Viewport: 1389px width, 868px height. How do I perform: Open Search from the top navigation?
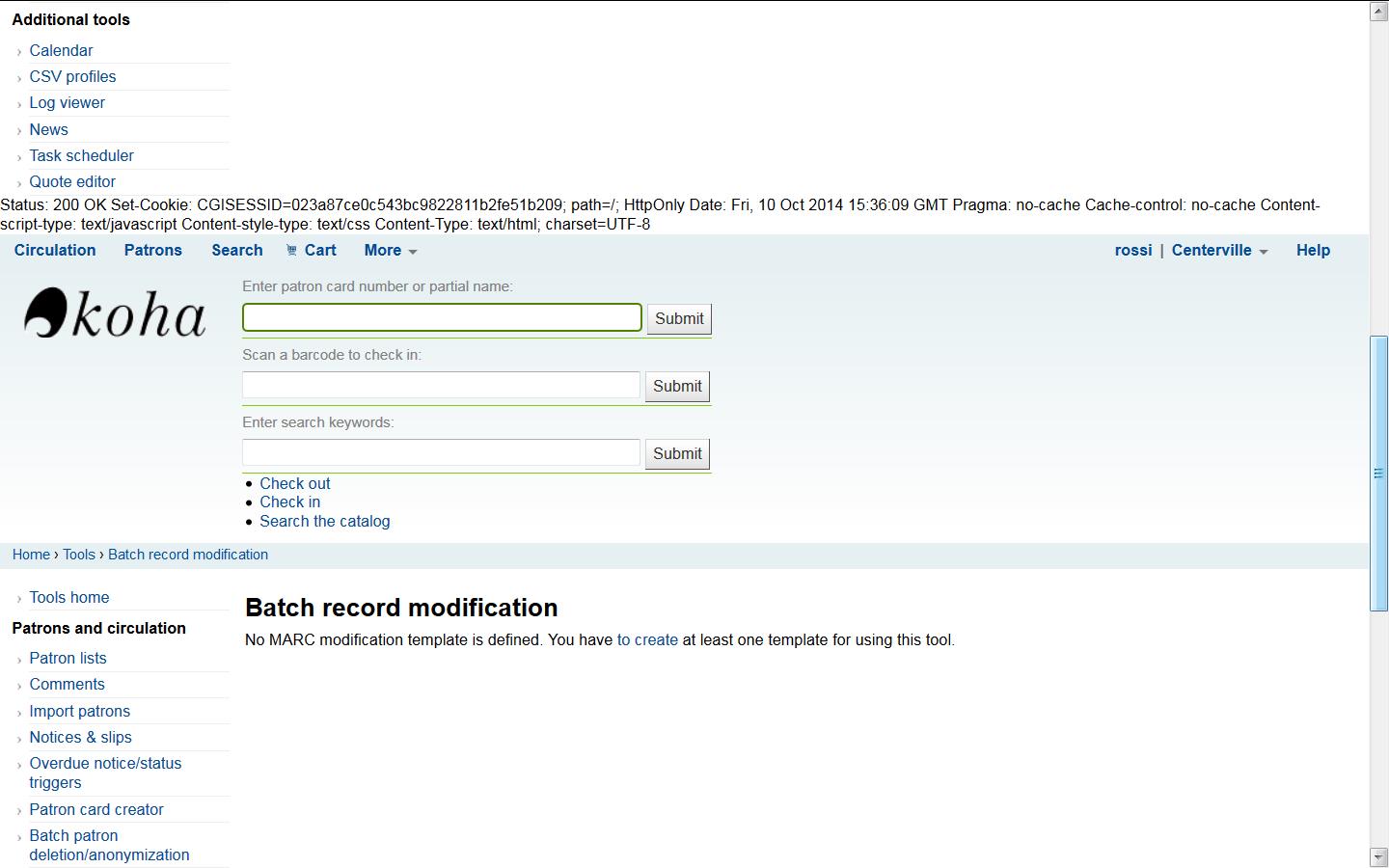click(237, 250)
